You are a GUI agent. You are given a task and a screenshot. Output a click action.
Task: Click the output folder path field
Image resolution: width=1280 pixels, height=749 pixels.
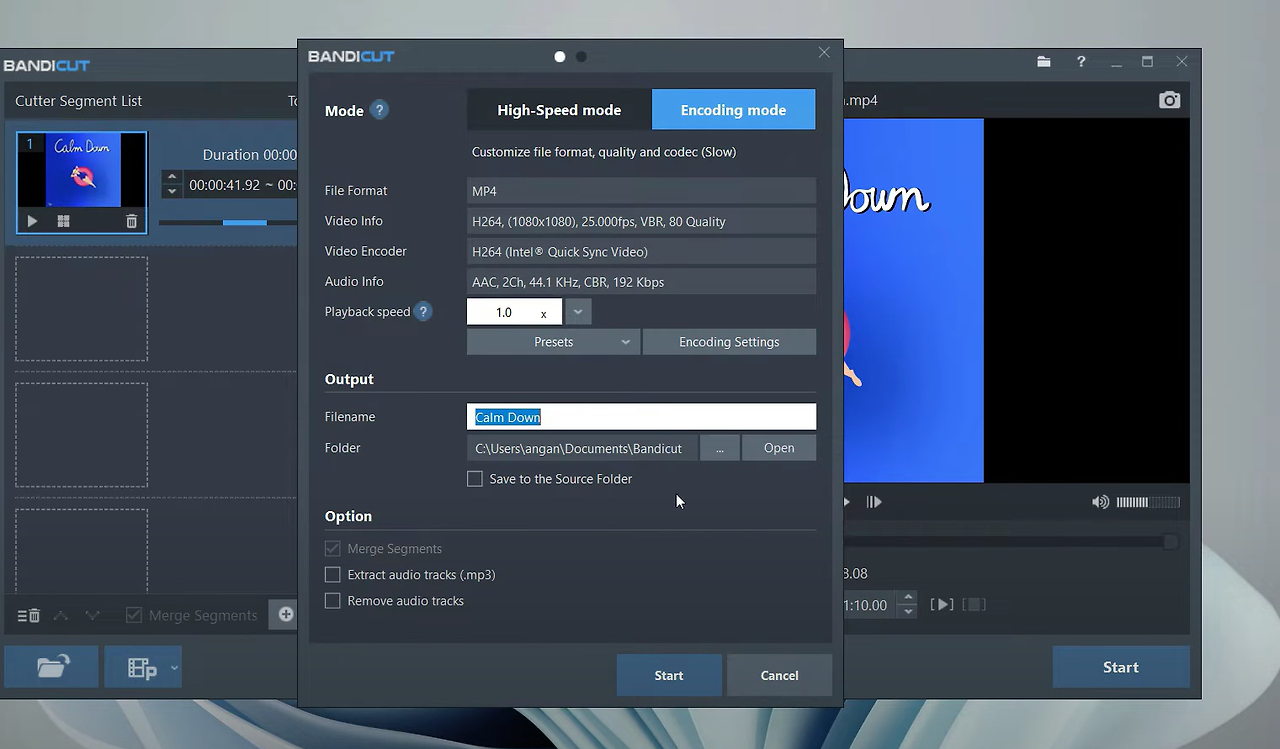582,448
